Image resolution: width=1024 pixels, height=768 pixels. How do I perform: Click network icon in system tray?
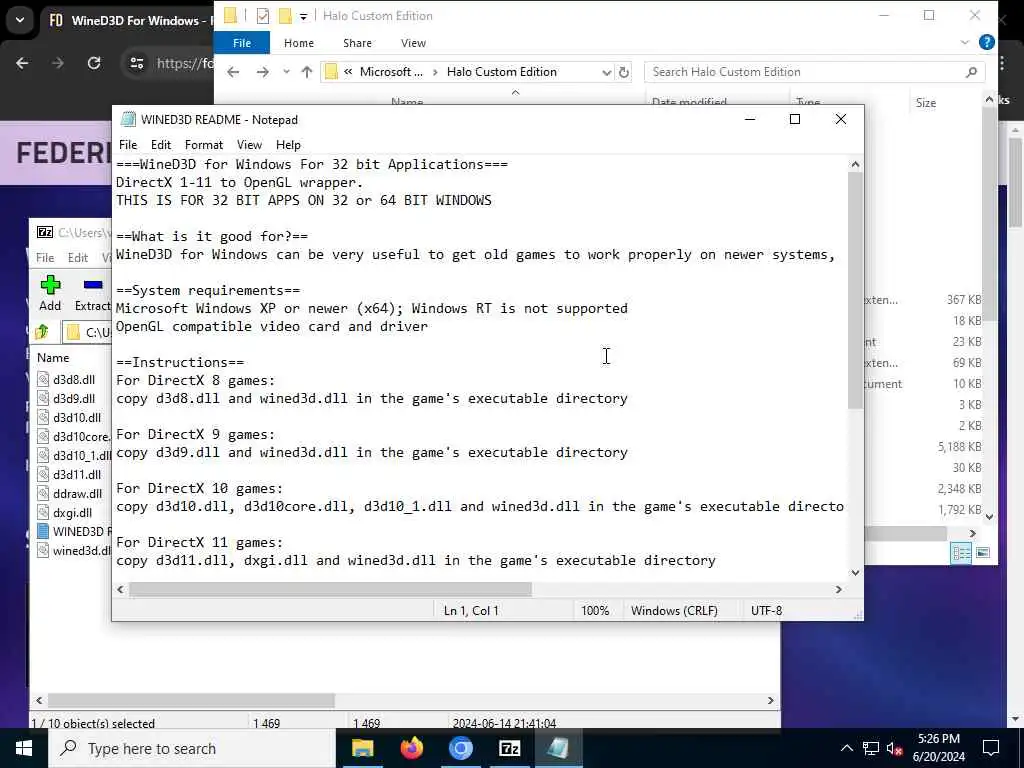[871, 748]
